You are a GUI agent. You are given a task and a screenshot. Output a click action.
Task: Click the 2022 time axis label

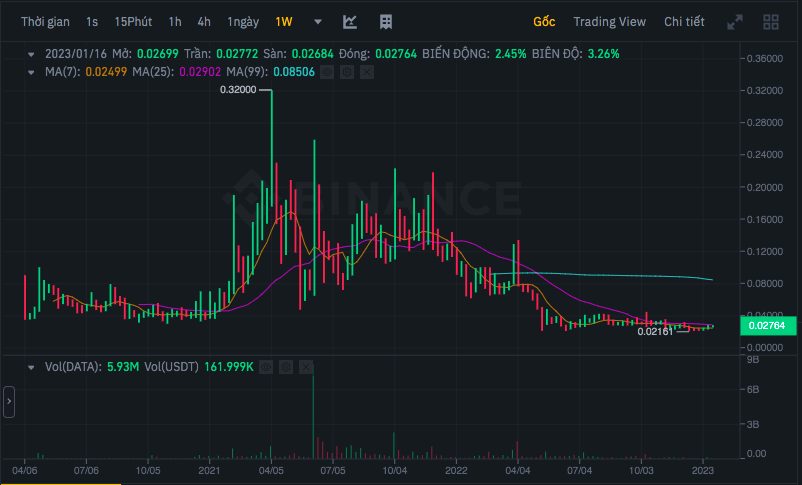coord(456,471)
